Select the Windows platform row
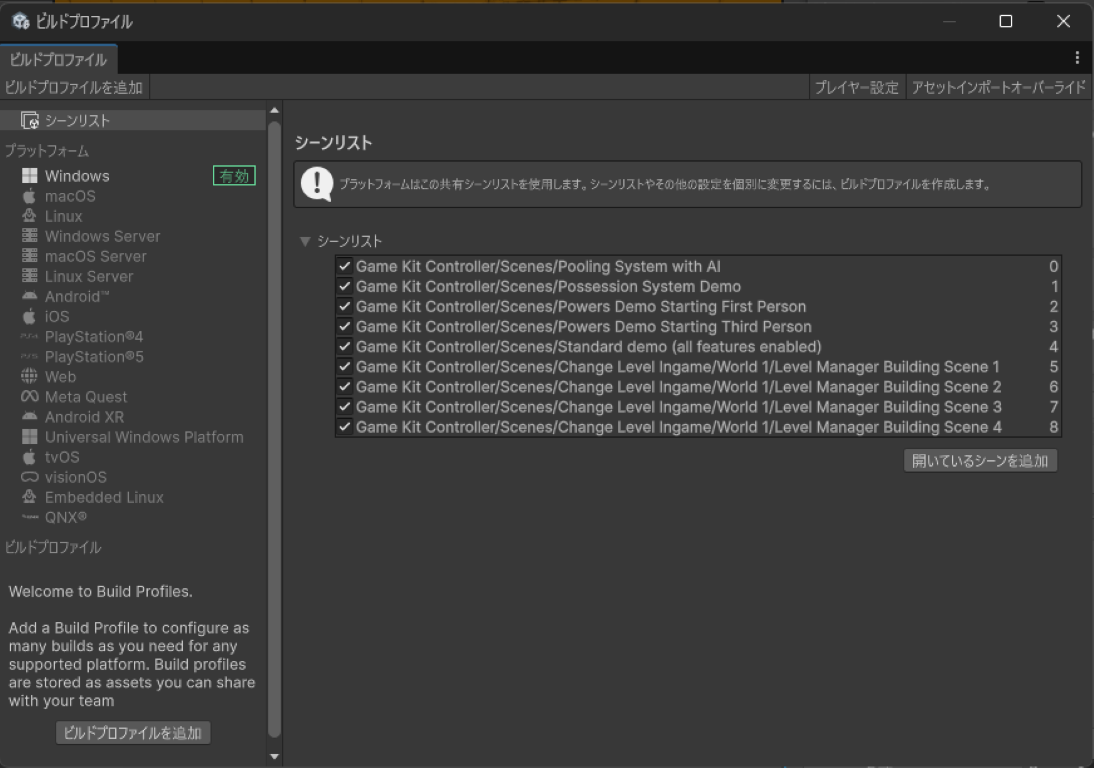Image resolution: width=1094 pixels, height=768 pixels. 133,176
